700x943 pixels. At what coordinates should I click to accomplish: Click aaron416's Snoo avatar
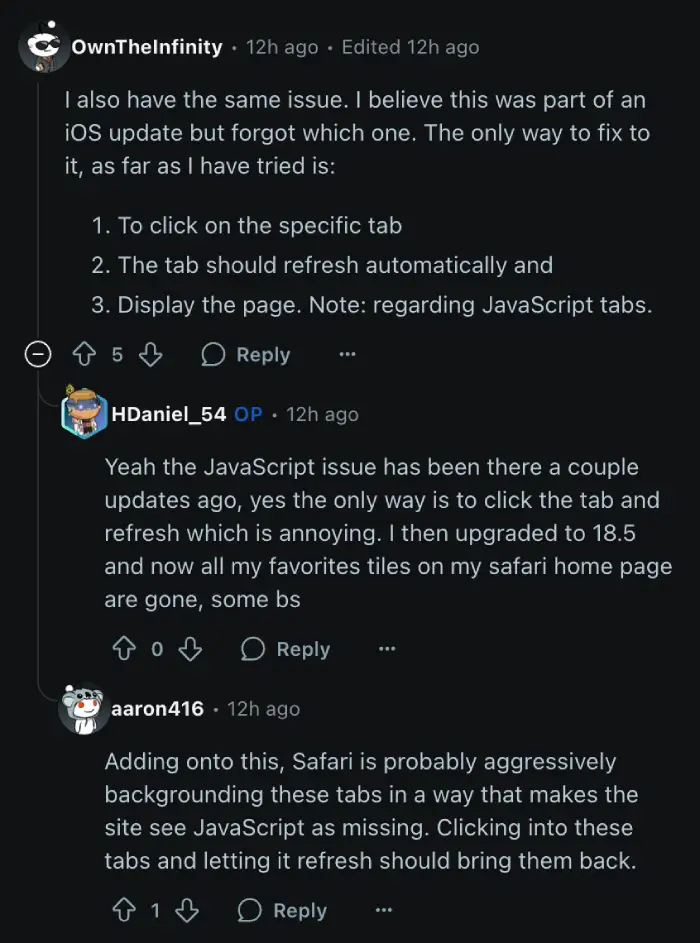(x=84, y=708)
